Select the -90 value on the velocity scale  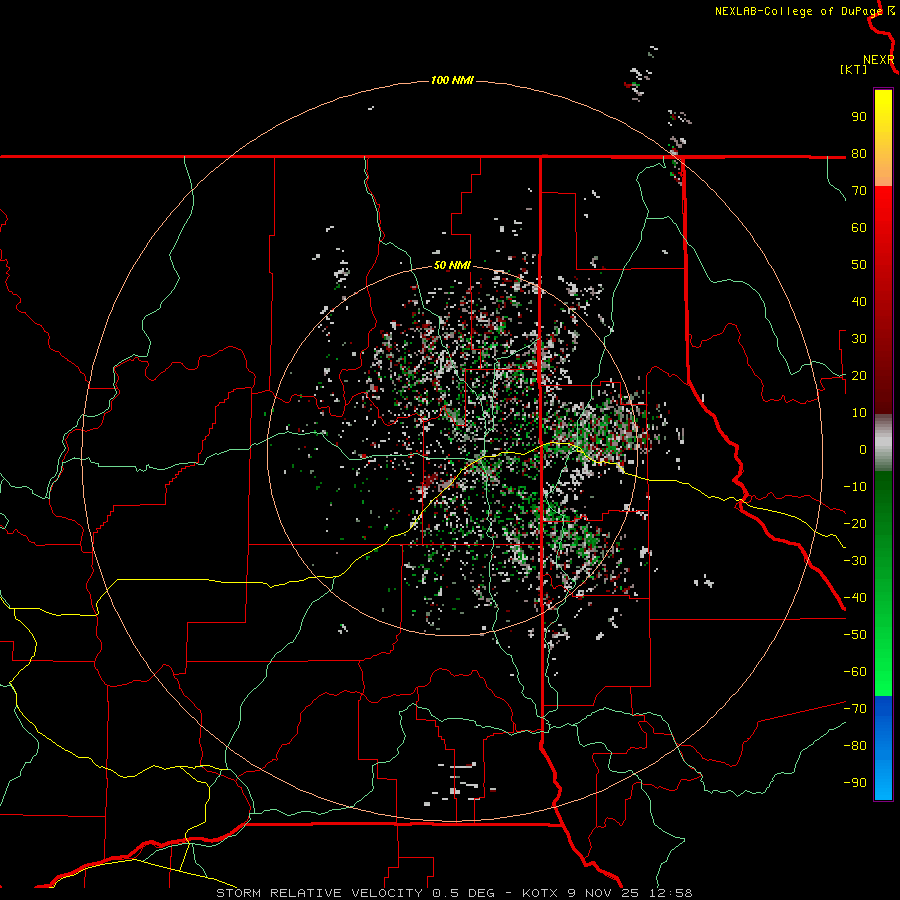tap(855, 783)
